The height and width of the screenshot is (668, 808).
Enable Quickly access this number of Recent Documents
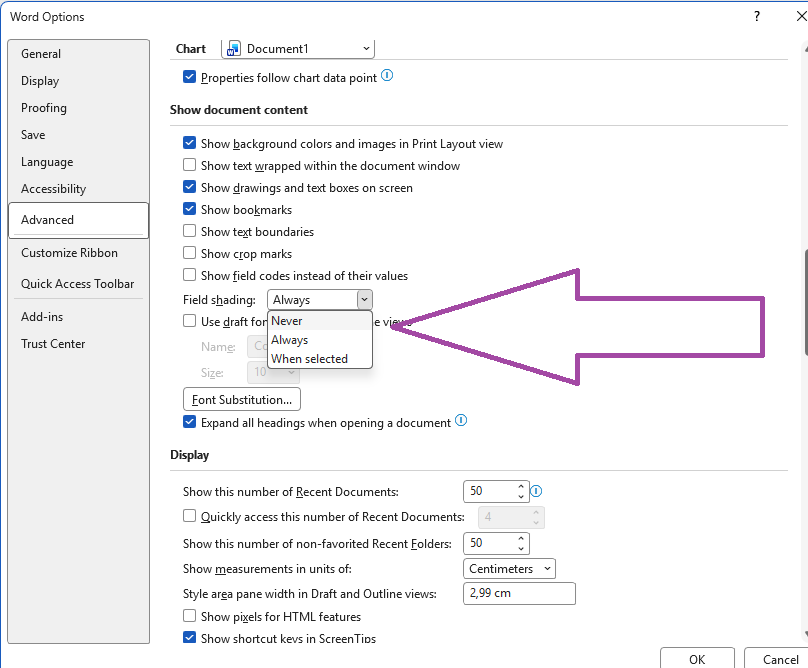pos(189,516)
